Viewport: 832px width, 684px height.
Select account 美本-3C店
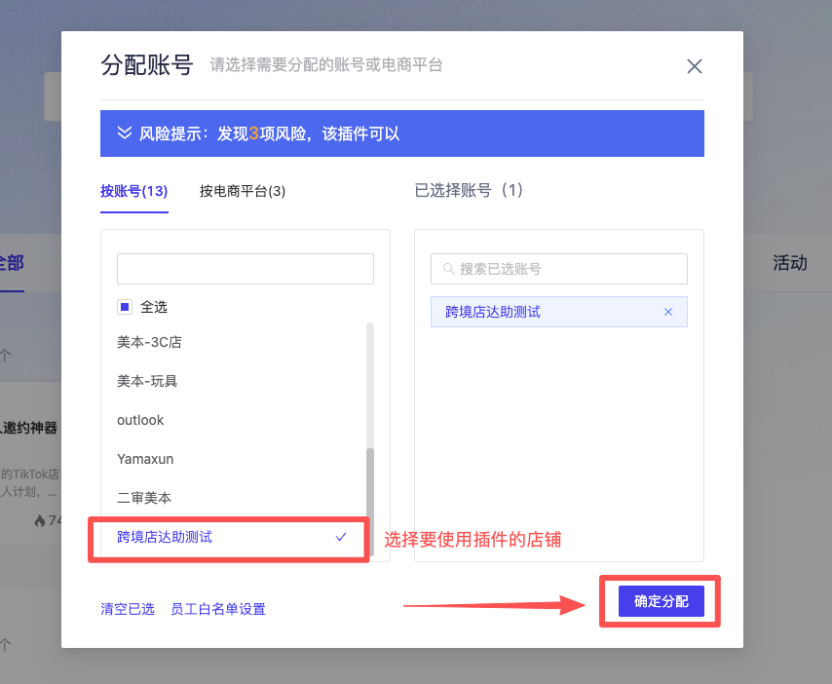click(149, 342)
